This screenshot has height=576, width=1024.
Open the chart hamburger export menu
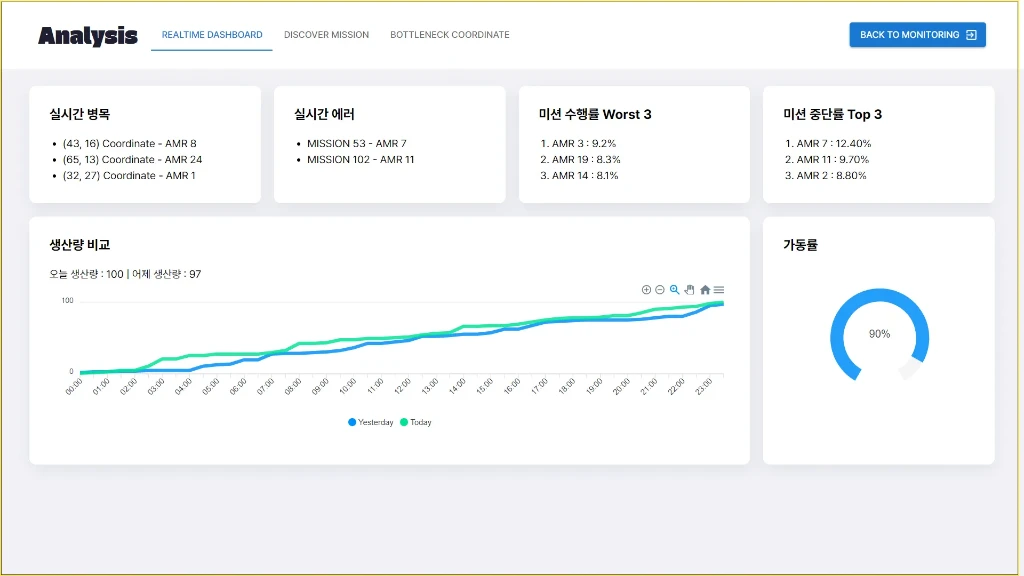tap(719, 290)
